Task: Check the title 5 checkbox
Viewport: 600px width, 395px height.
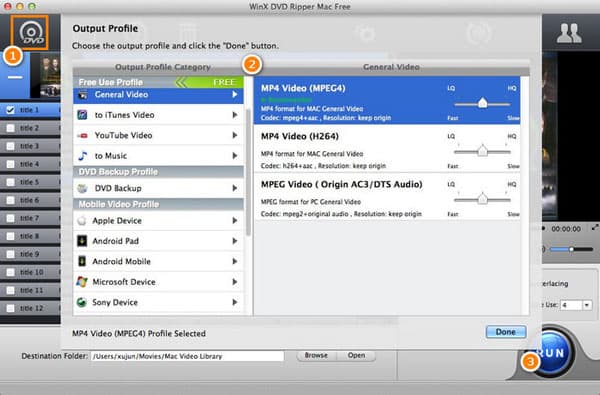Action: pos(10,182)
